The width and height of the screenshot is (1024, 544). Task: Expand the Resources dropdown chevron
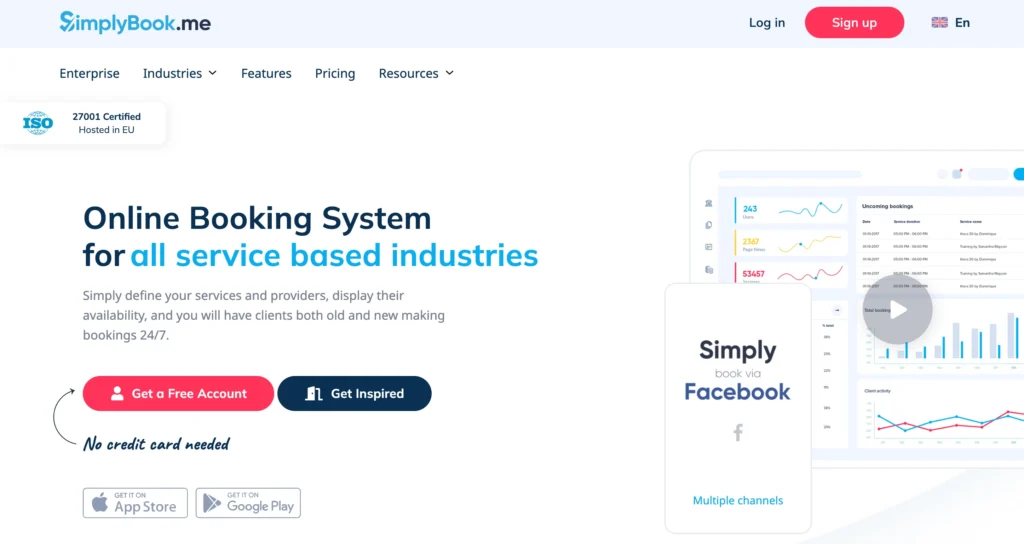[449, 73]
